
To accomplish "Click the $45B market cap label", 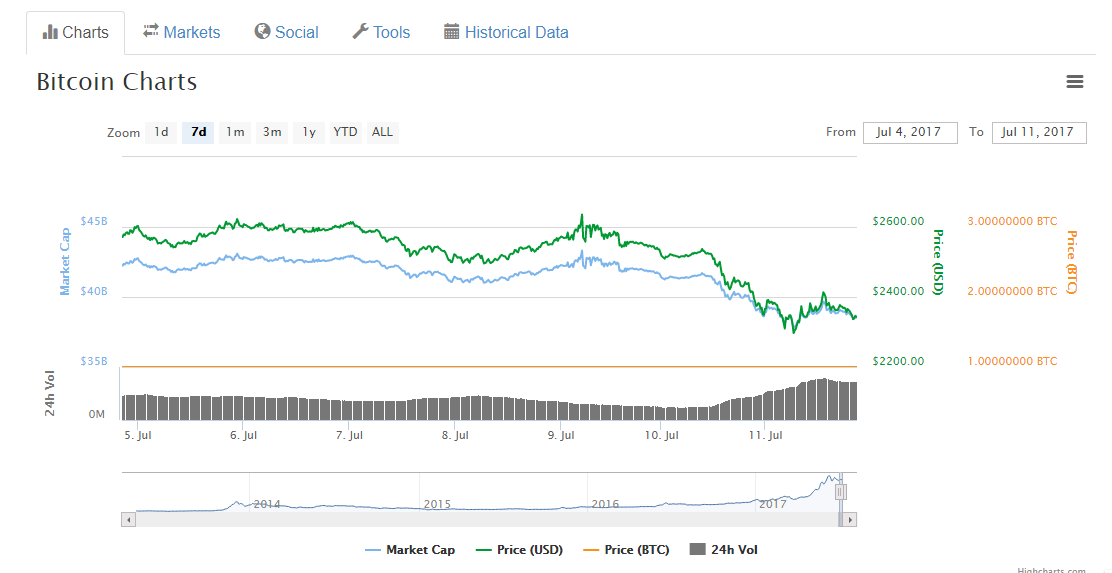I will tap(94, 221).
